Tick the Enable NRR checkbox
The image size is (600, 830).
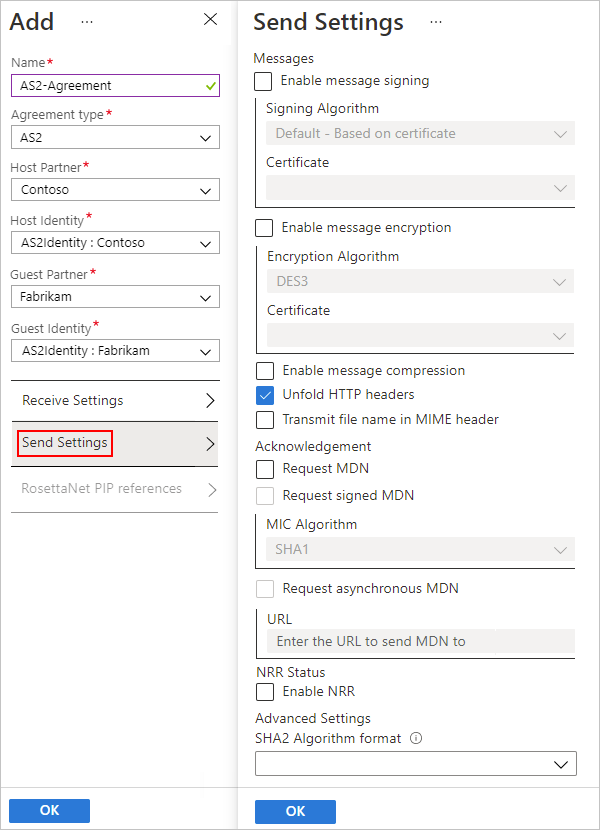click(x=265, y=691)
